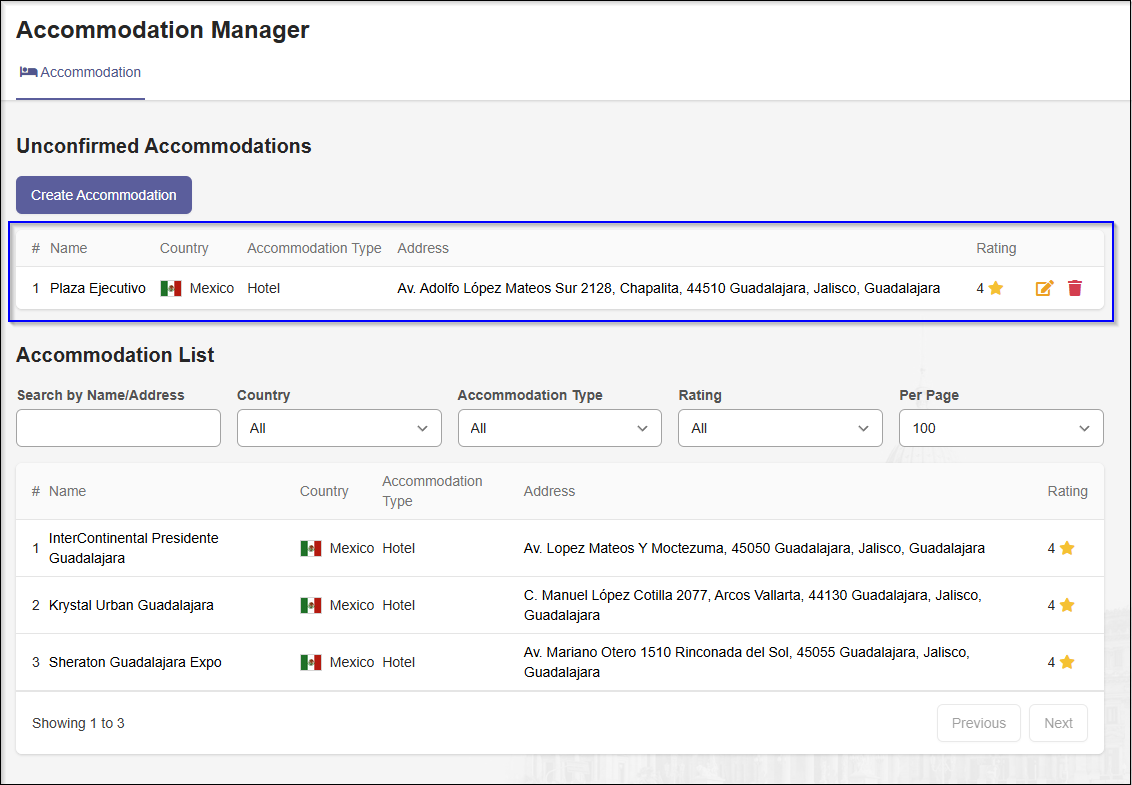Image resolution: width=1132 pixels, height=785 pixels.
Task: Open the Rating filter dropdown
Action: point(780,428)
